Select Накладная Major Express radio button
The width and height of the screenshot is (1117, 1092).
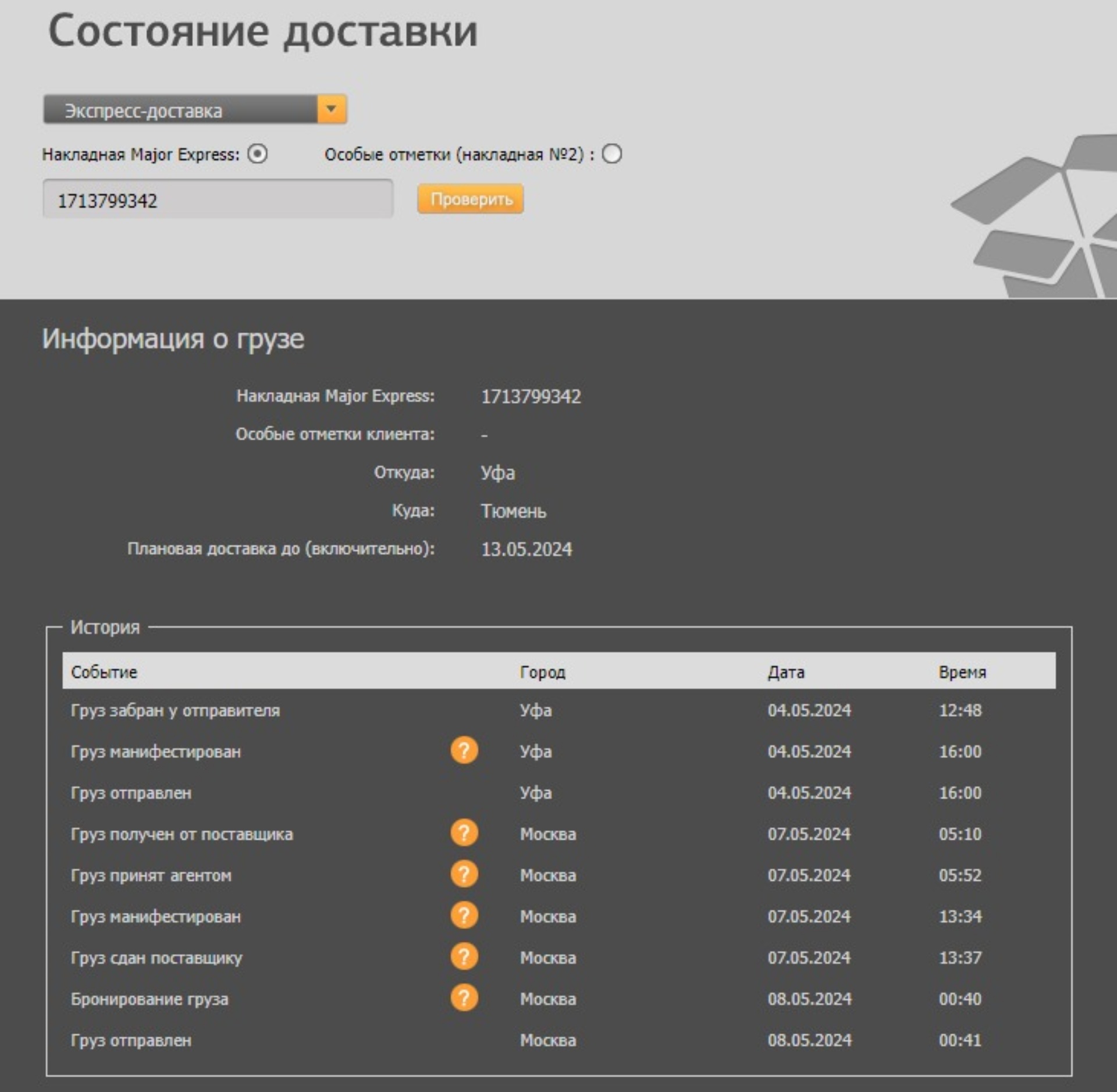click(257, 154)
